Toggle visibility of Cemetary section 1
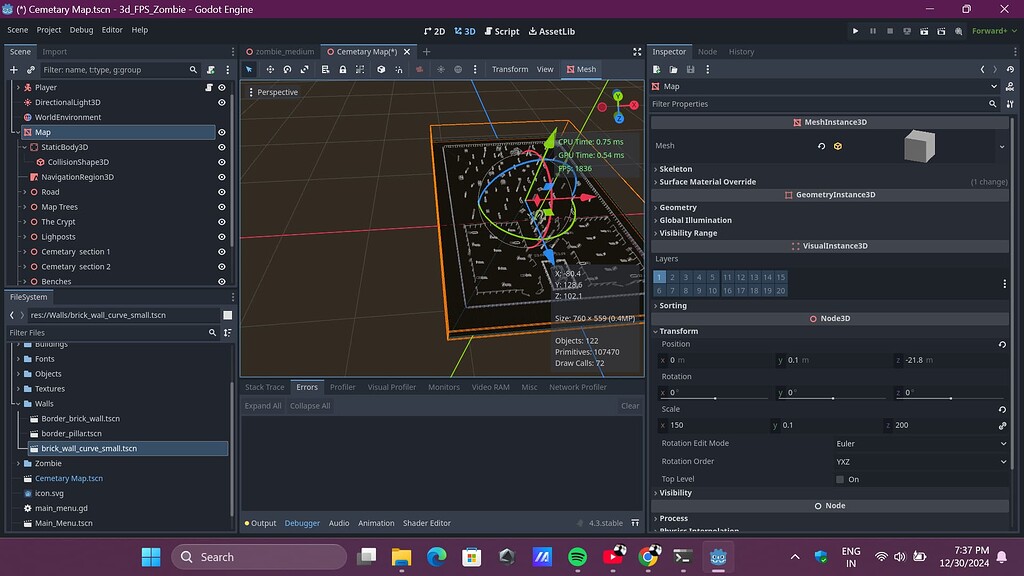The height and width of the screenshot is (576, 1024). (222, 252)
